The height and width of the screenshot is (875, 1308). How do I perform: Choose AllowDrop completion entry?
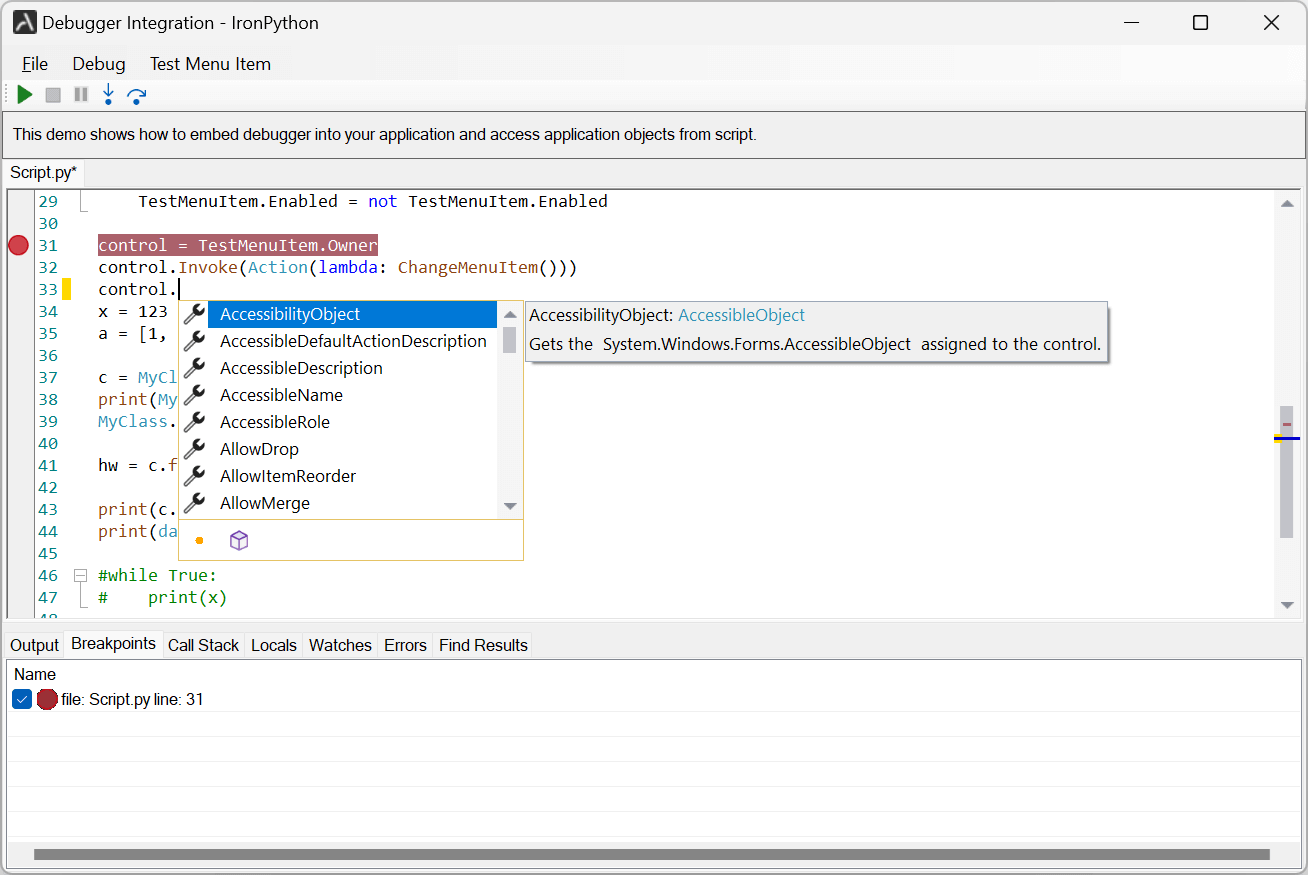coord(352,449)
